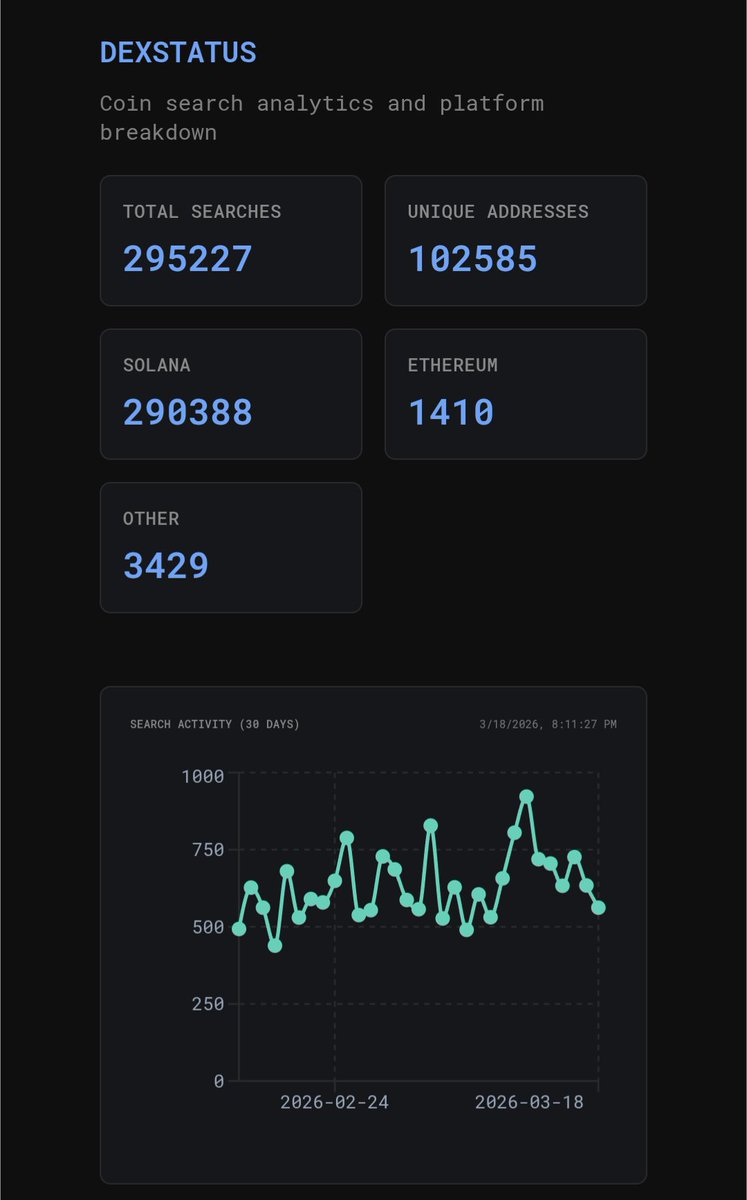Image resolution: width=747 pixels, height=1200 pixels.
Task: Click the value 102585
Action: pos(473,259)
